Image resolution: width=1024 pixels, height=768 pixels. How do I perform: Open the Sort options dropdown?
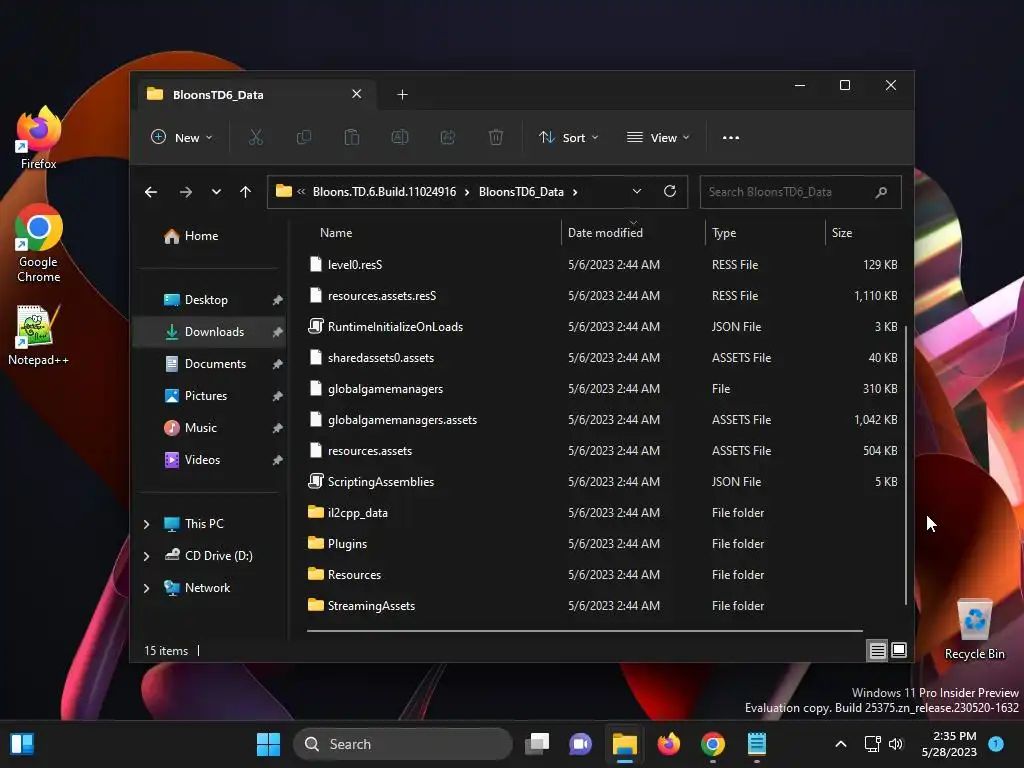[568, 138]
